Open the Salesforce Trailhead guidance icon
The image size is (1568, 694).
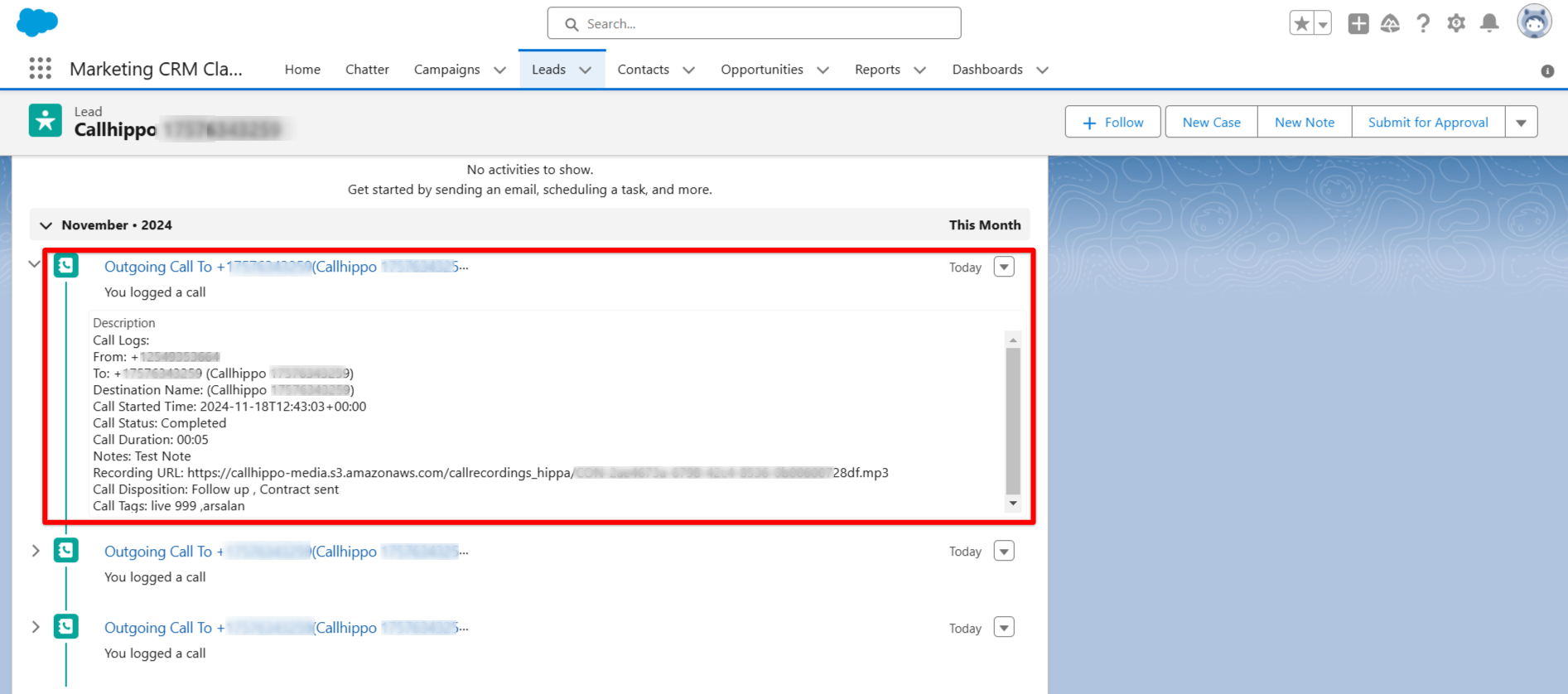coord(1391,23)
